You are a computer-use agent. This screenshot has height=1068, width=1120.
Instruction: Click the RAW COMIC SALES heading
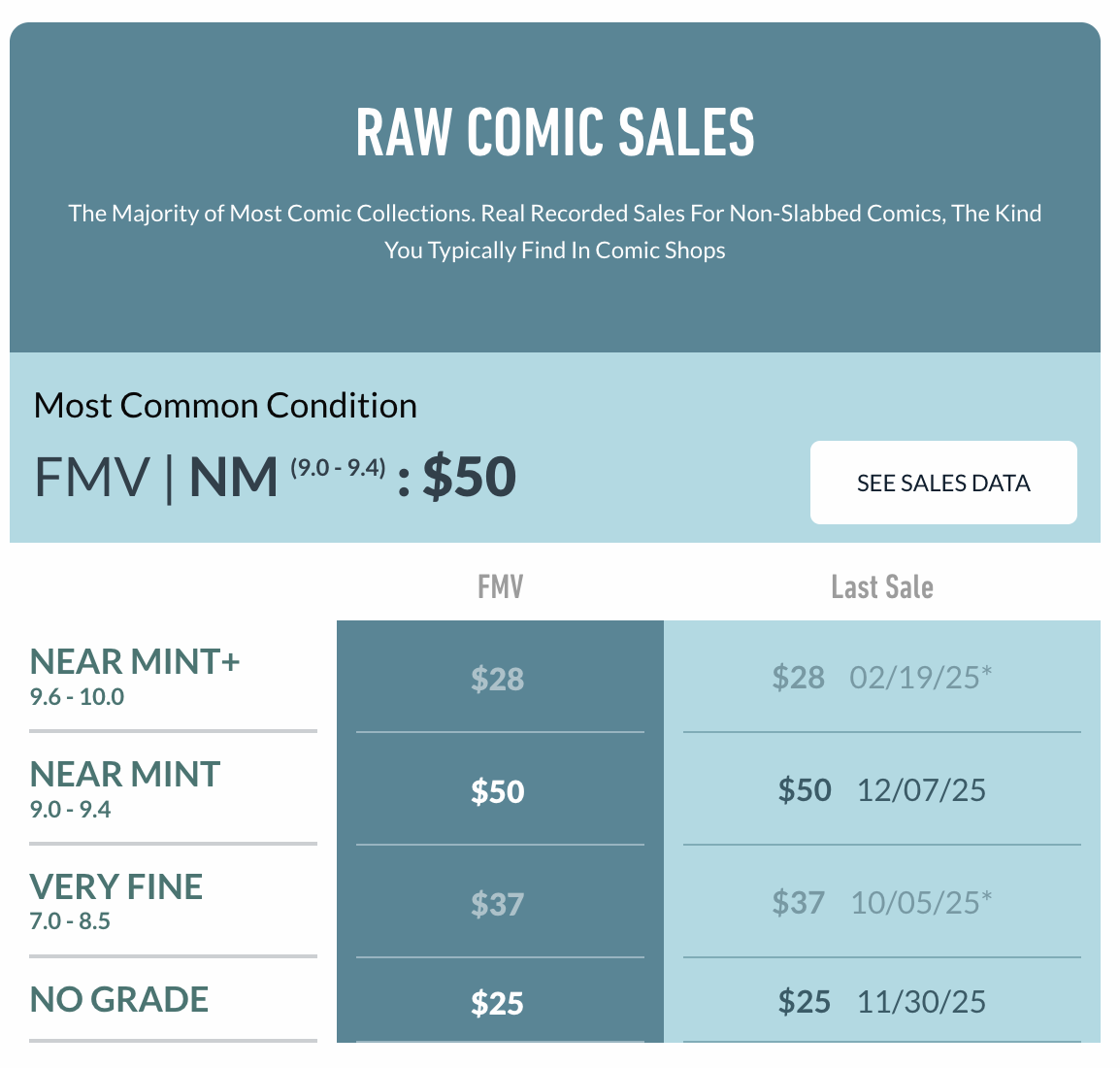pyautogui.click(x=554, y=132)
